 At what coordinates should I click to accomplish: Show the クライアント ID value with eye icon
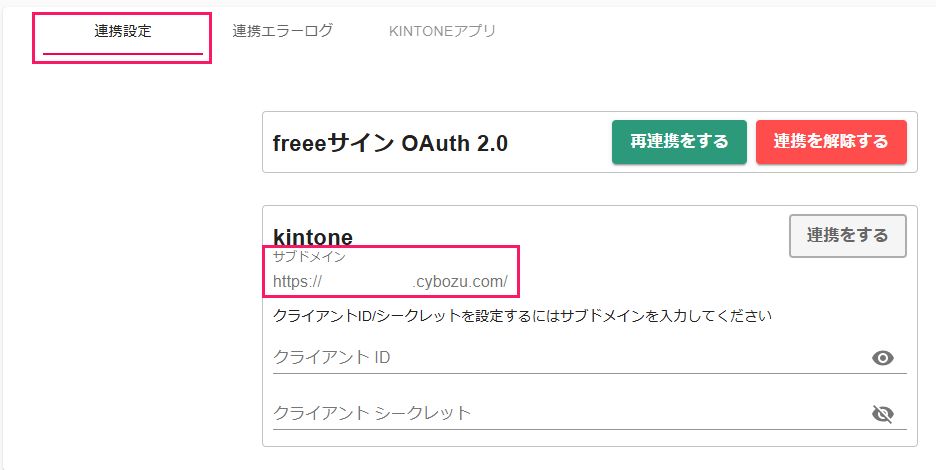pyautogui.click(x=882, y=358)
